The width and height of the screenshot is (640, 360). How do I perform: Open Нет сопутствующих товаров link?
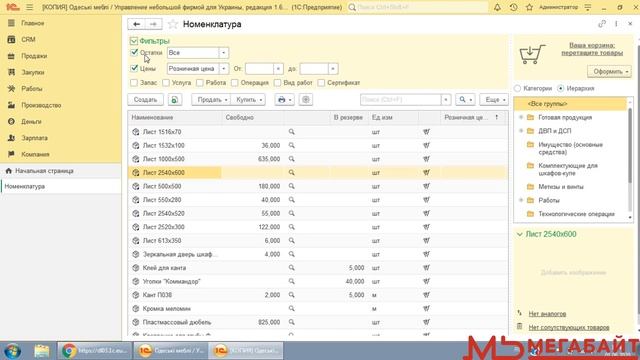[x=569, y=327]
